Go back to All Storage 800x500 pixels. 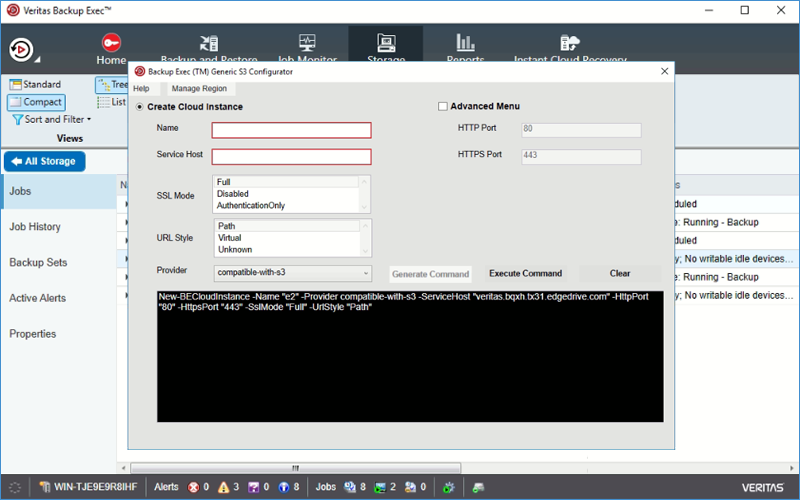pyautogui.click(x=45, y=161)
